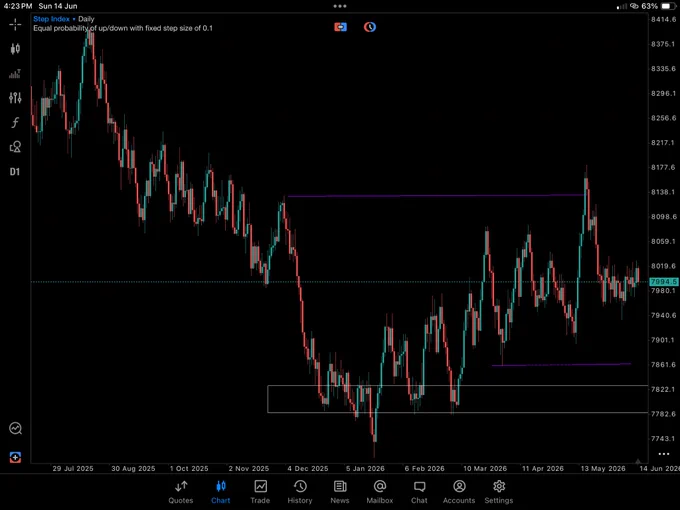Open the indicators (f) menu
This screenshot has height=510, width=680.
[15, 123]
